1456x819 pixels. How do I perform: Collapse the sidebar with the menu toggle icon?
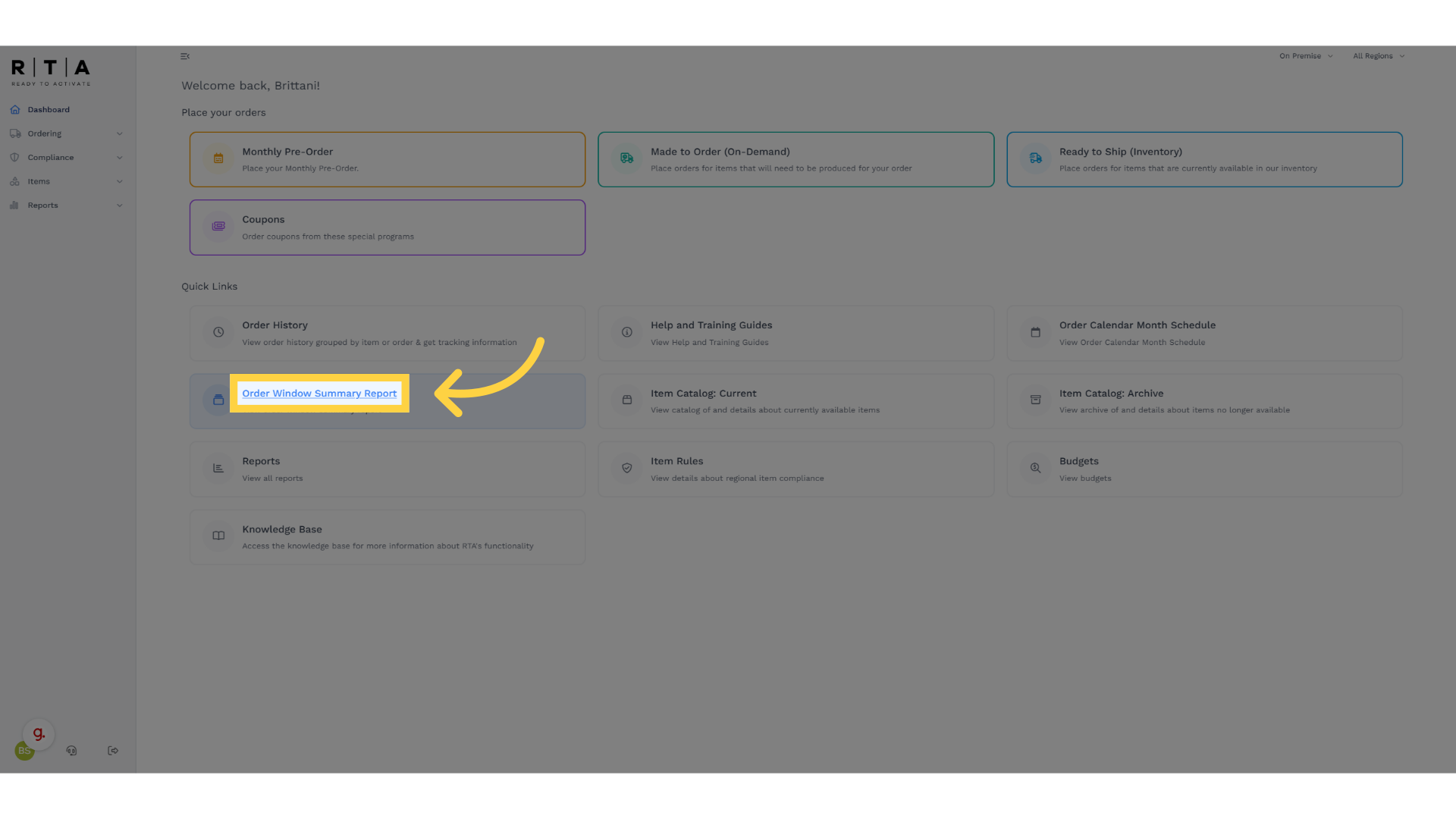coord(185,56)
